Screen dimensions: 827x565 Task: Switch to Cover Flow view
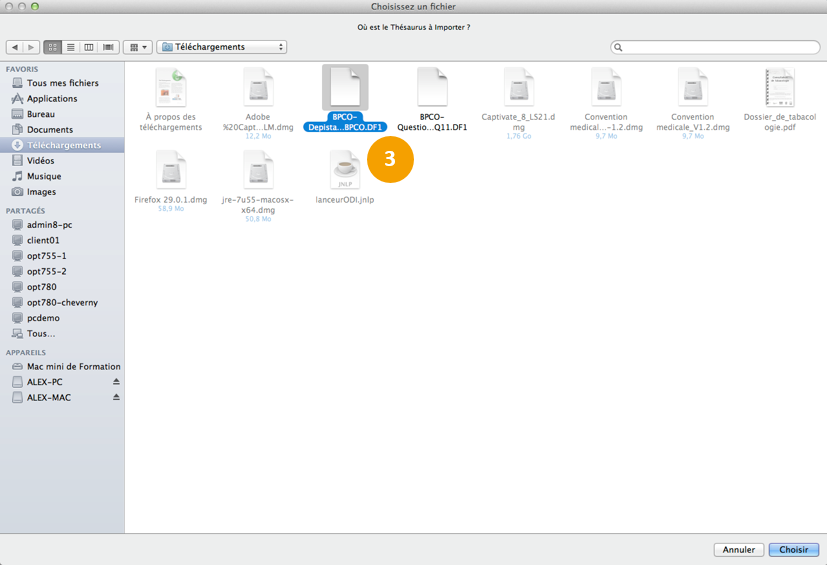pyautogui.click(x=108, y=47)
